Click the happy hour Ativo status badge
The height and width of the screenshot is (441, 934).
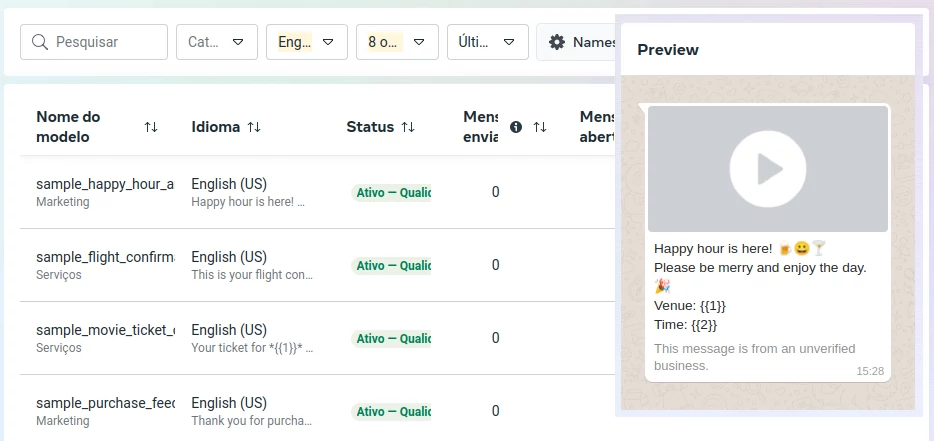click(392, 193)
